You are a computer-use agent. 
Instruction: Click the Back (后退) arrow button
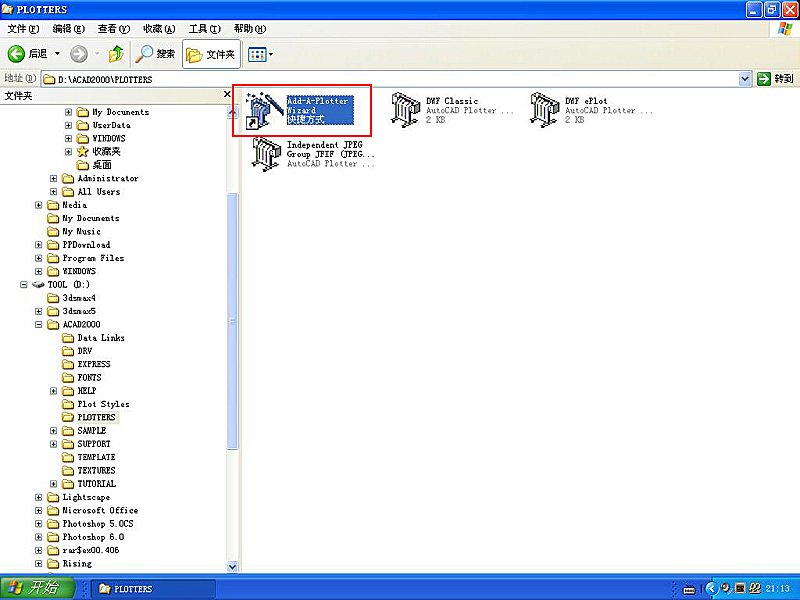pos(16,54)
